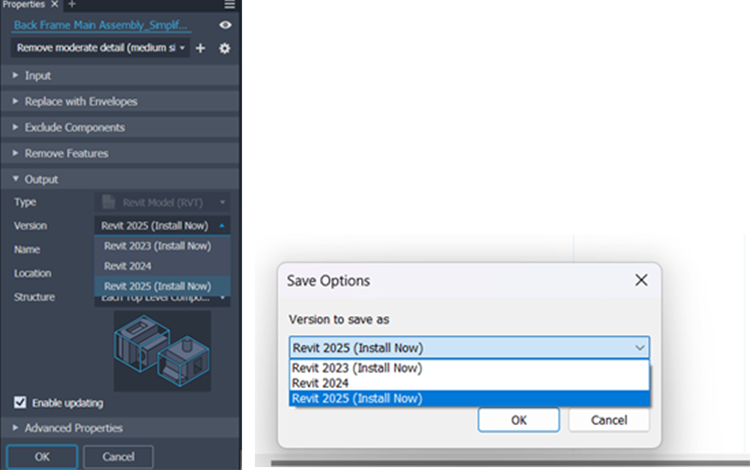This screenshot has width=750, height=470.
Task: Choose Revit 2023 in Save Options list
Action: pyautogui.click(x=469, y=368)
